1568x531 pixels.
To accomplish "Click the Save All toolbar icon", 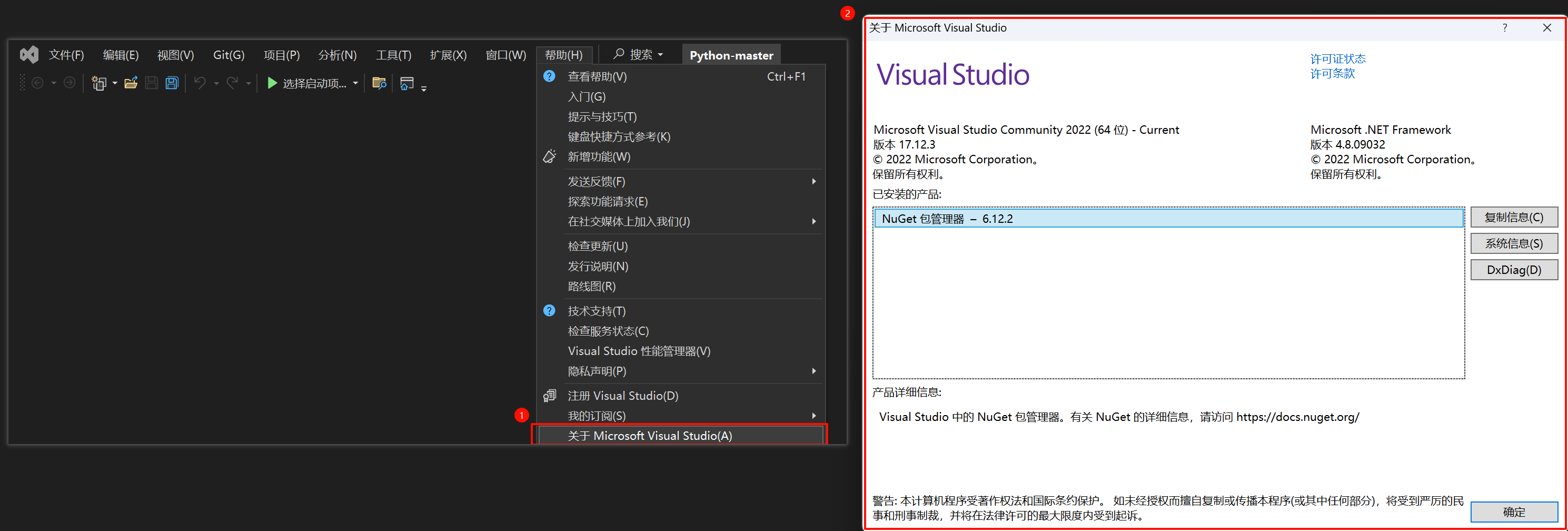I will pyautogui.click(x=172, y=83).
